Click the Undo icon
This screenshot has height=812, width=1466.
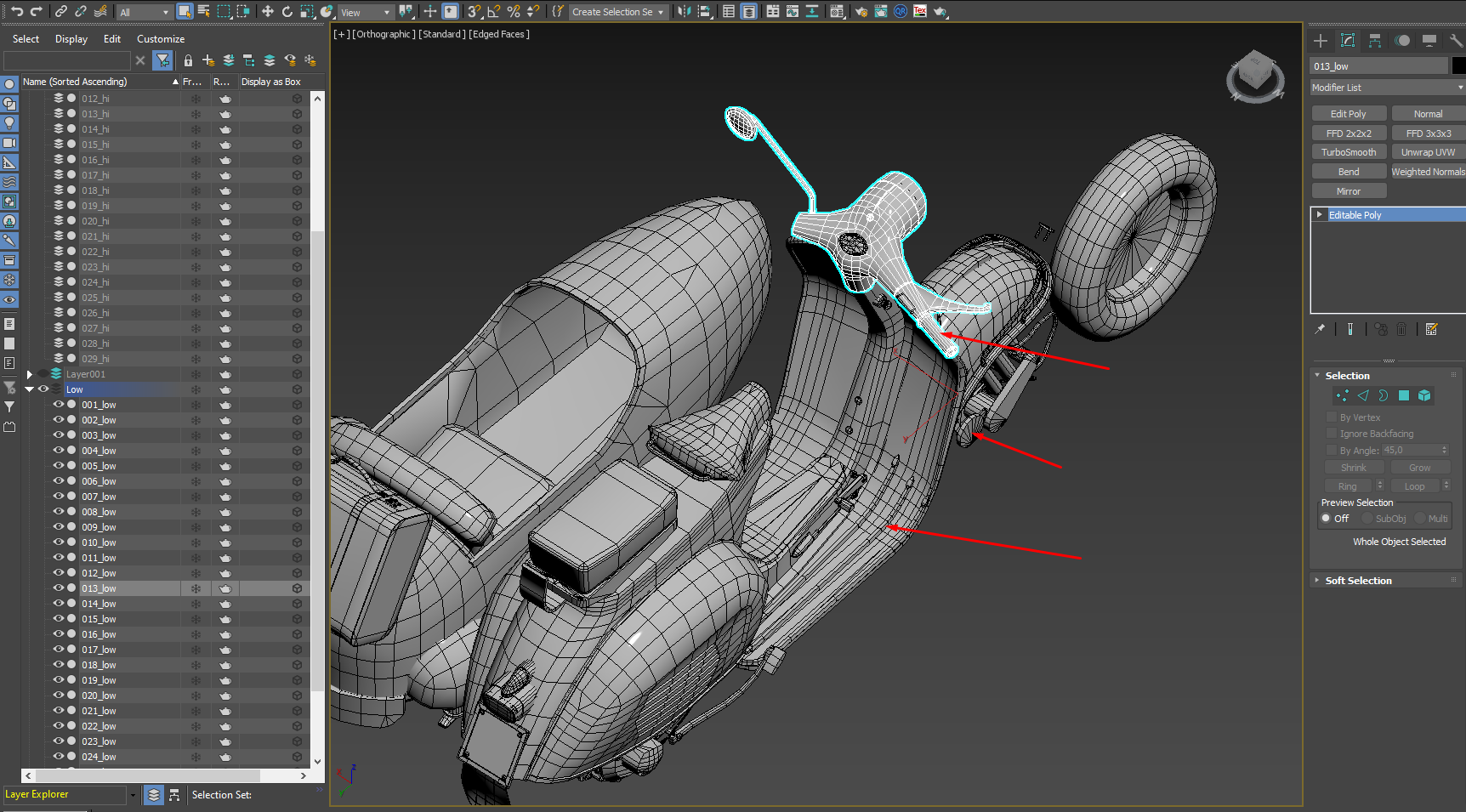18,11
